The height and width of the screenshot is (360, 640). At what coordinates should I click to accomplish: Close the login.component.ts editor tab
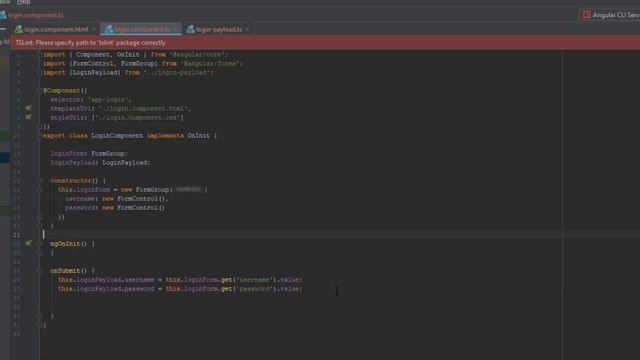[176, 29]
